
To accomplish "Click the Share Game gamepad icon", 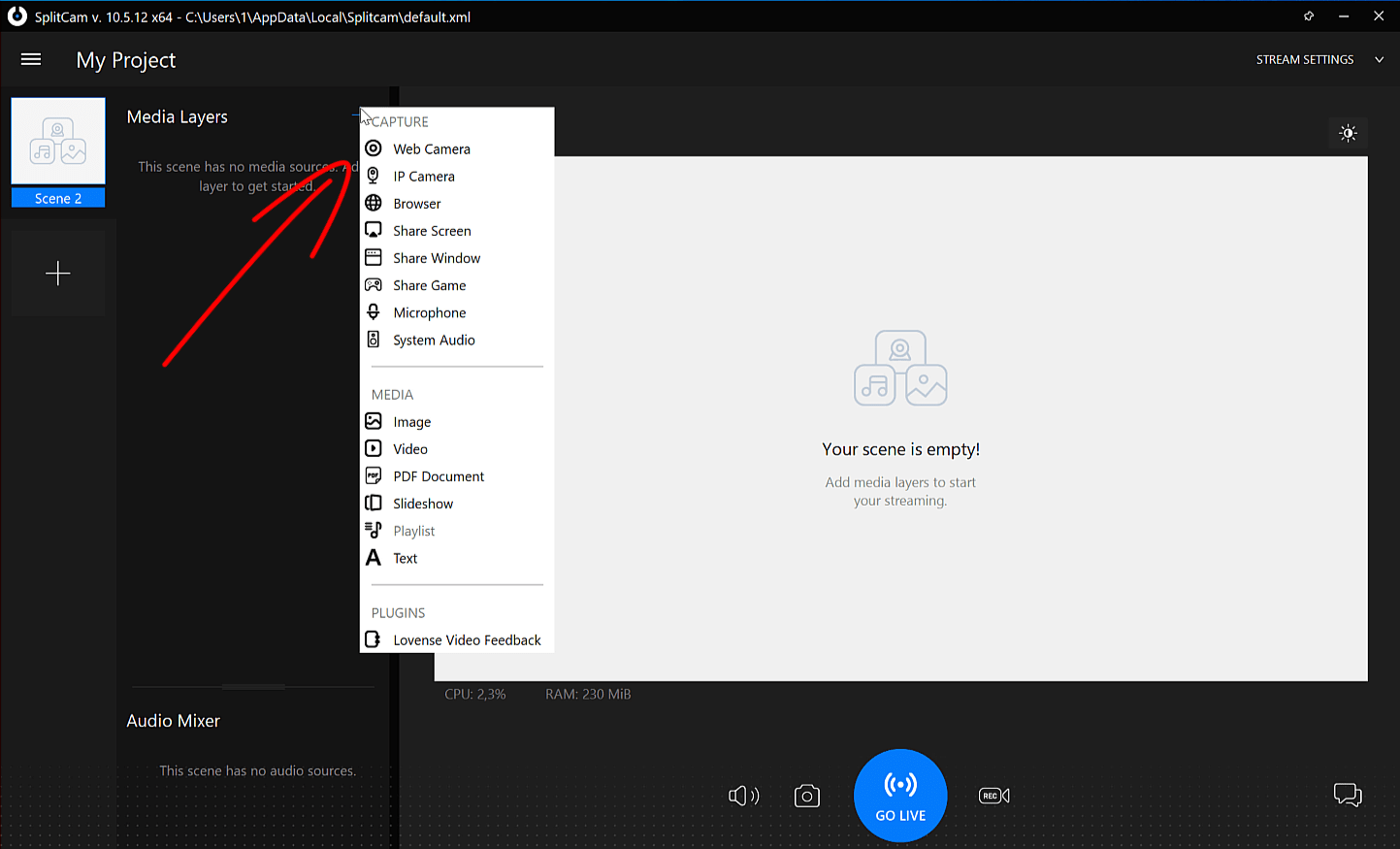I will coord(374,284).
